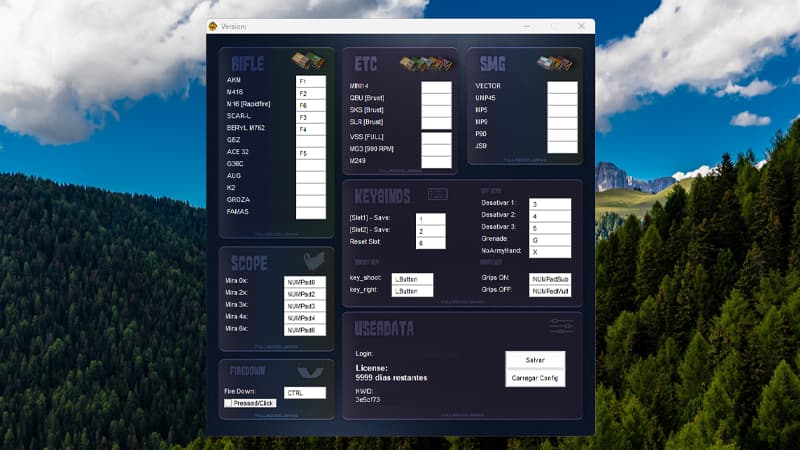Select the AUG hotkey field

[x=311, y=177]
